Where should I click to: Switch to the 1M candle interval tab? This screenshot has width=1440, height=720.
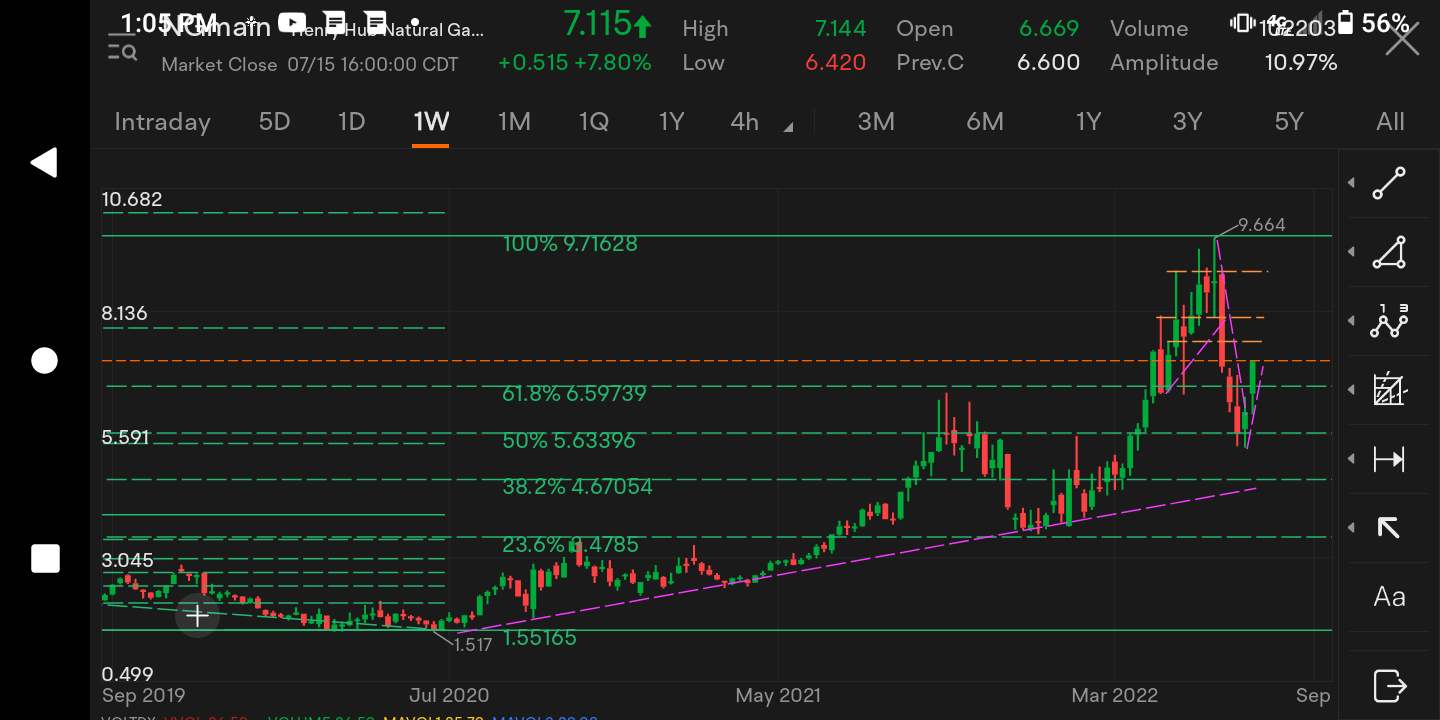point(514,122)
